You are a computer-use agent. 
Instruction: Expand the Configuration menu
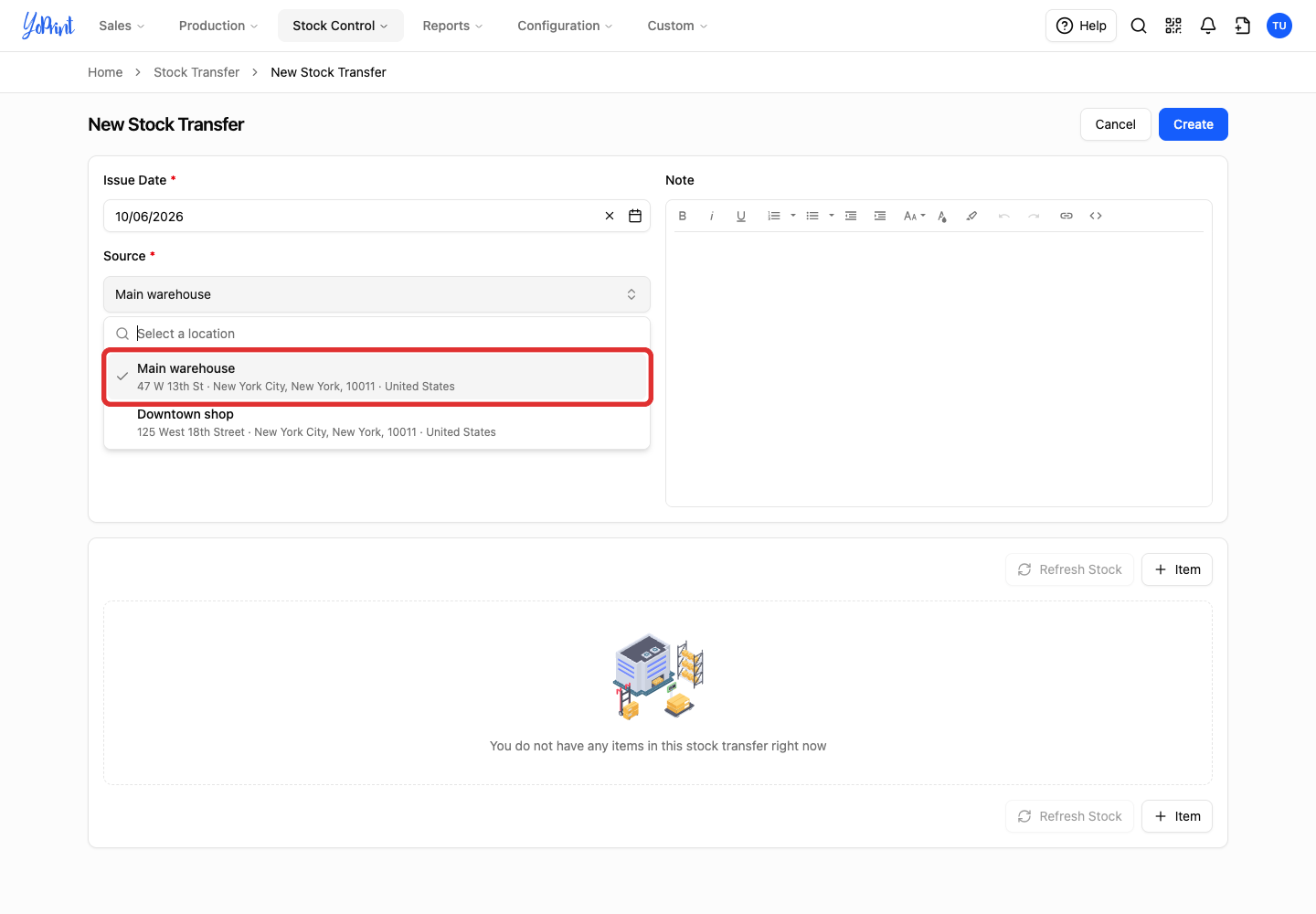click(x=565, y=26)
